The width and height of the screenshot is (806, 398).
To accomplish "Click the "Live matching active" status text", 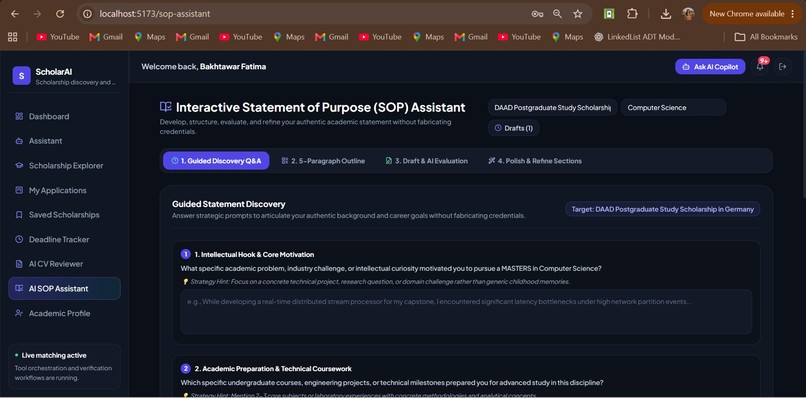I will [x=54, y=355].
